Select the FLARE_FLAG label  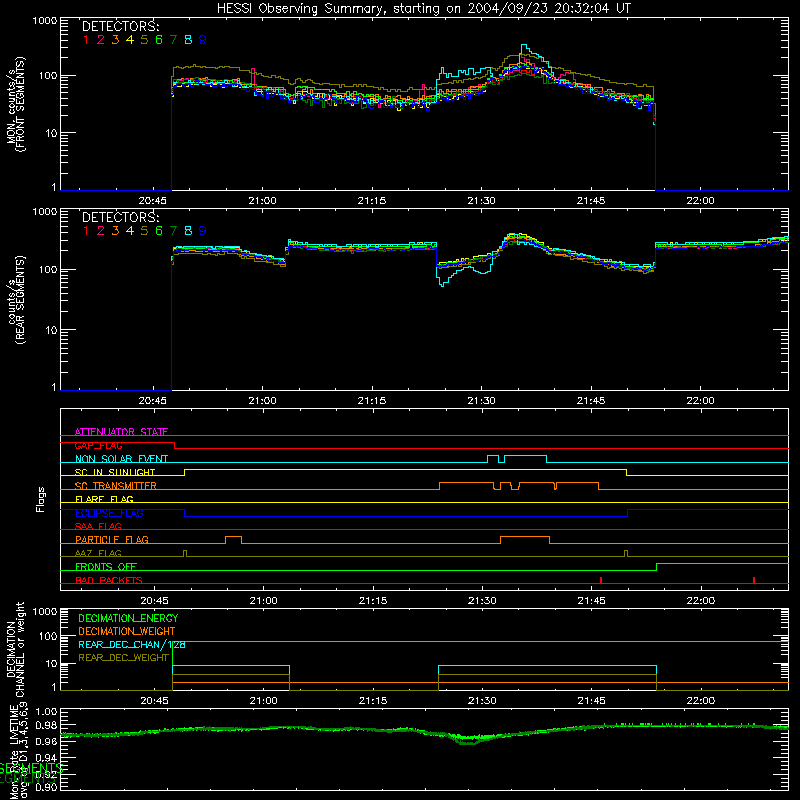coord(104,499)
